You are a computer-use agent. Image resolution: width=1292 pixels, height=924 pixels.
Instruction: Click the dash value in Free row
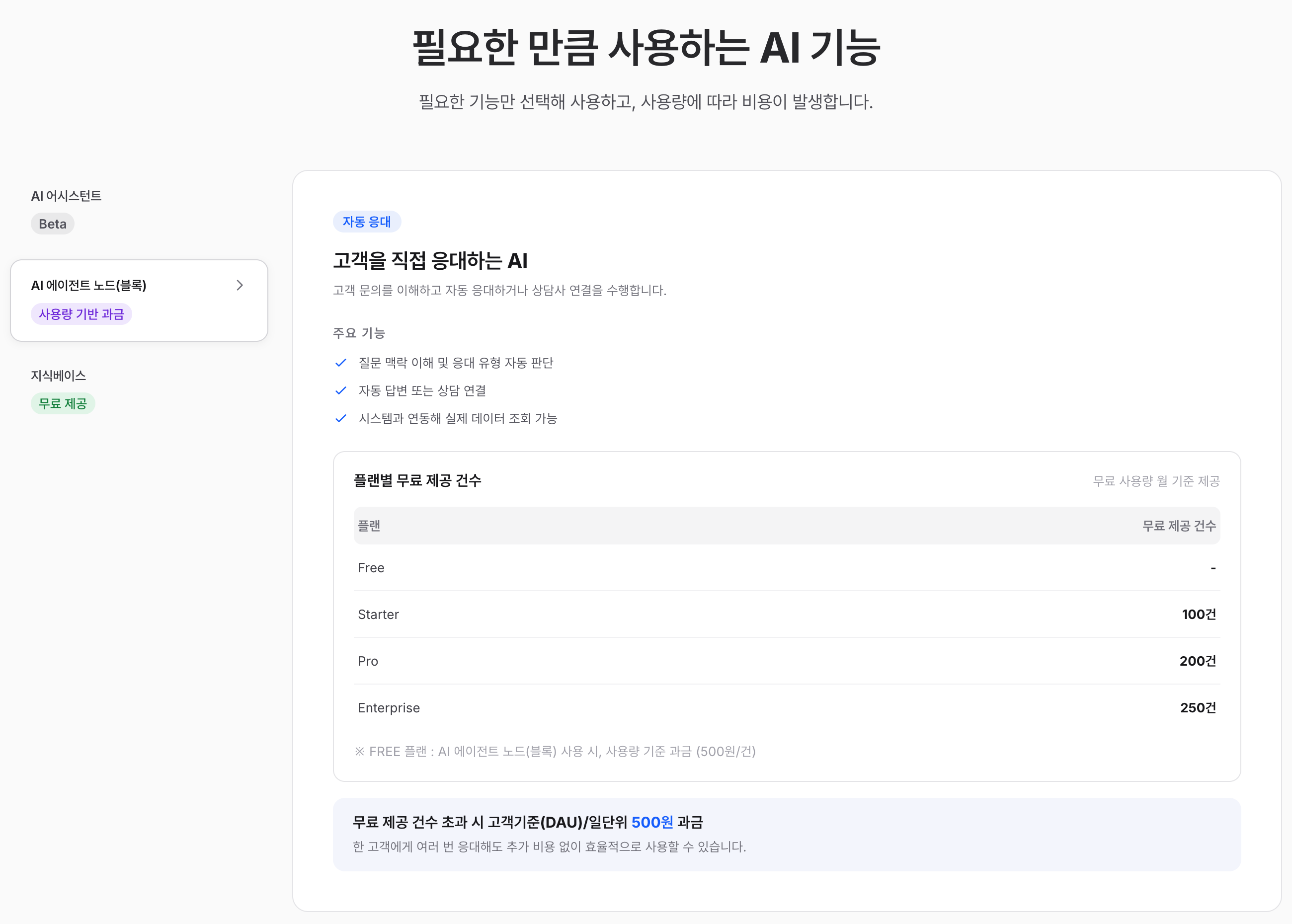point(1213,568)
